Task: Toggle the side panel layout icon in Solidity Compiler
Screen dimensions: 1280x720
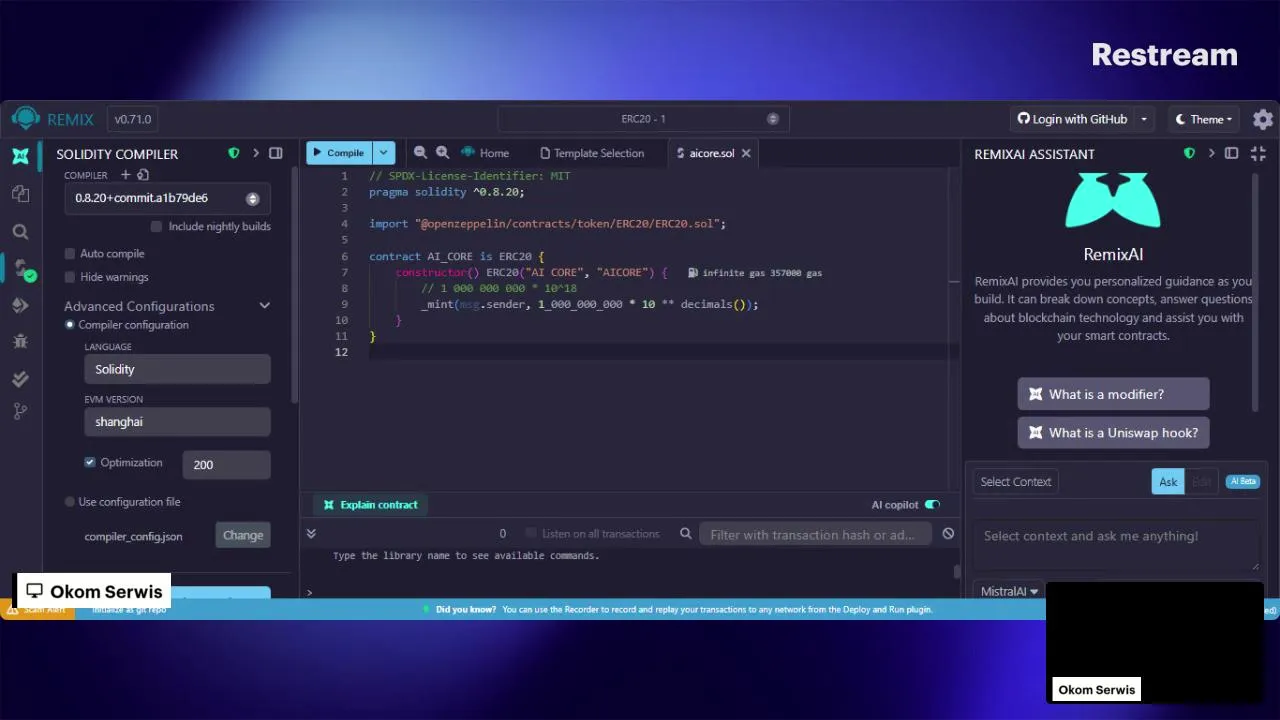Action: coord(276,153)
